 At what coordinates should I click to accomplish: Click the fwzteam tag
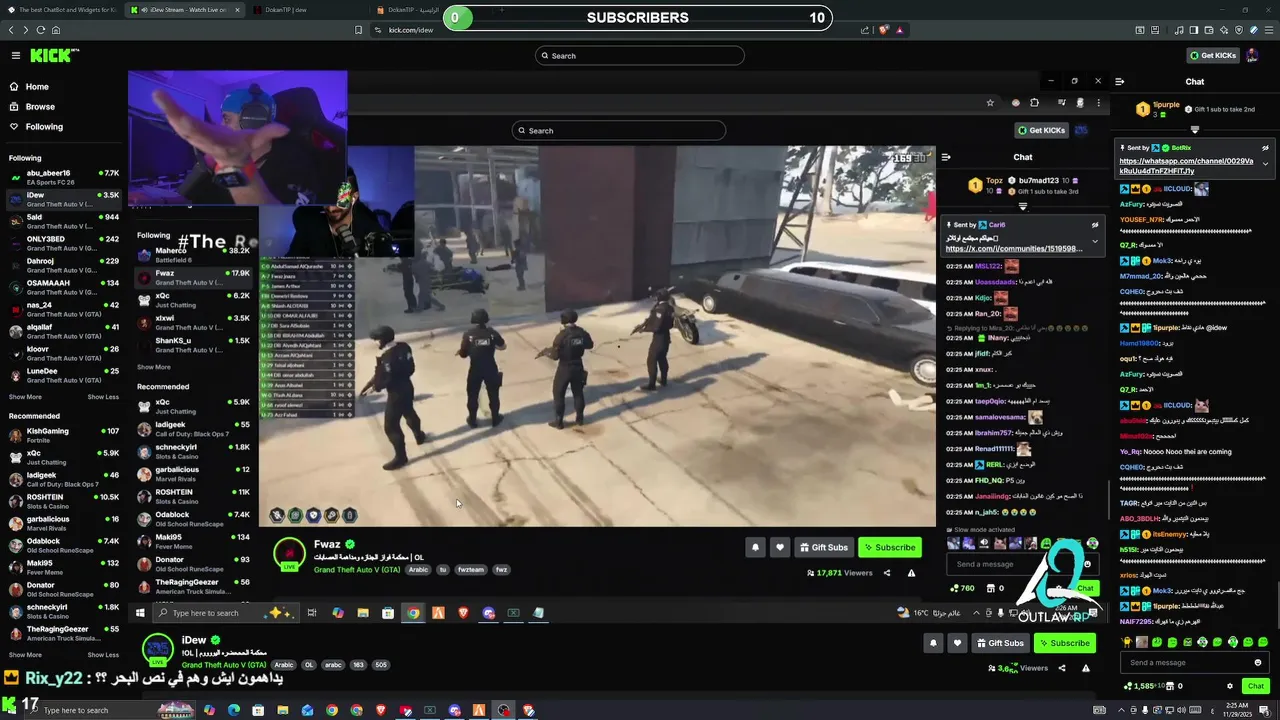[x=470, y=570]
